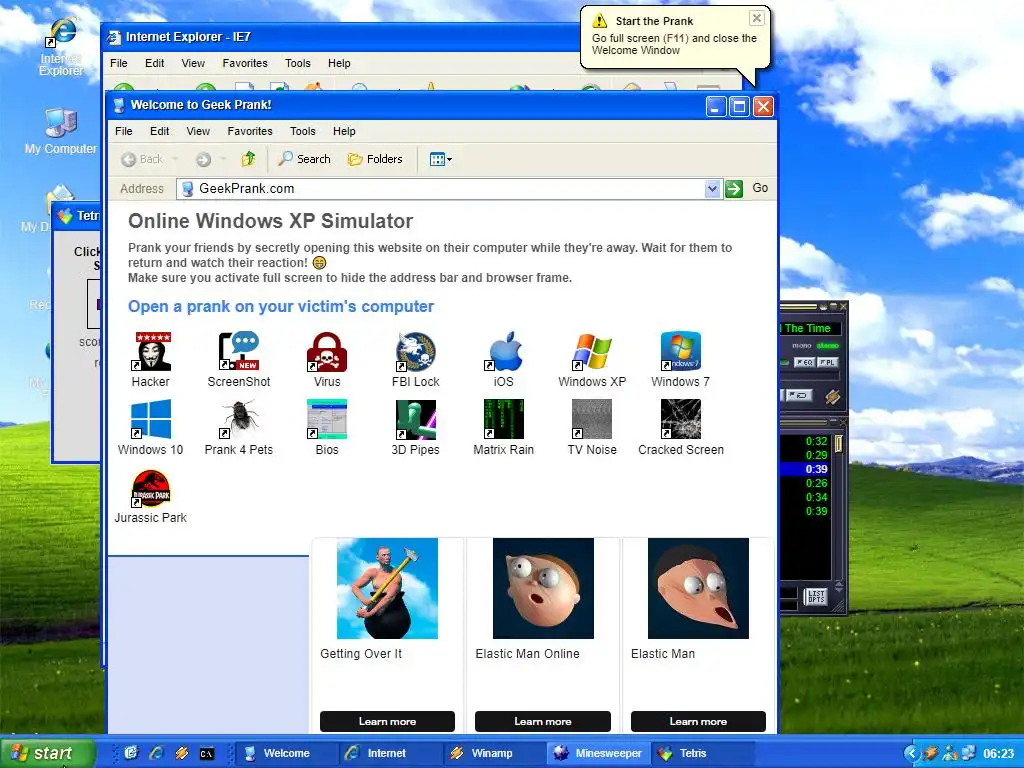Open My Computer desktop icon
The image size is (1024, 768).
pos(61,131)
